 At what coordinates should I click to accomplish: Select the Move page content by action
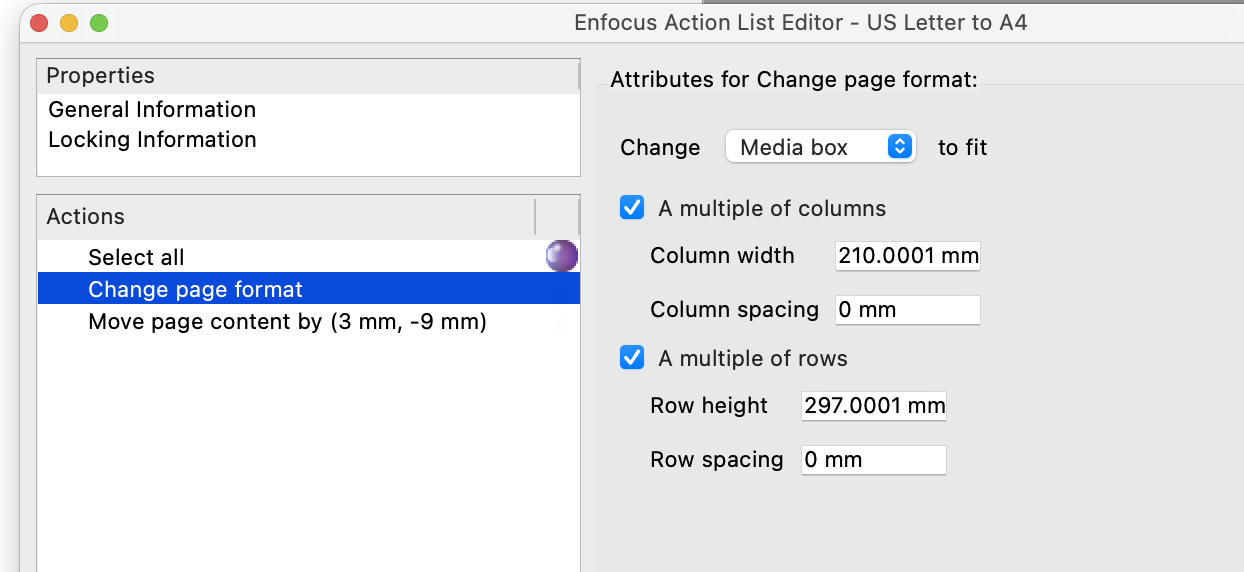[308, 322]
